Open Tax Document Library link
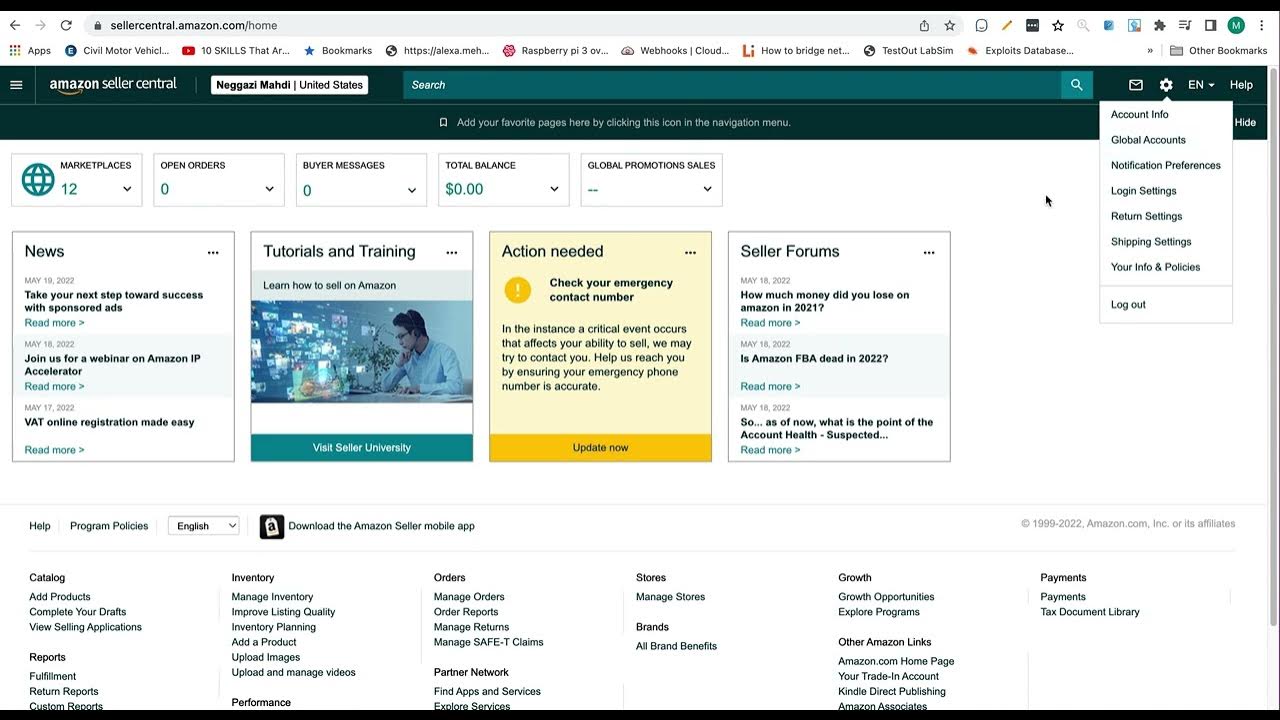The height and width of the screenshot is (720, 1280). tap(1090, 612)
